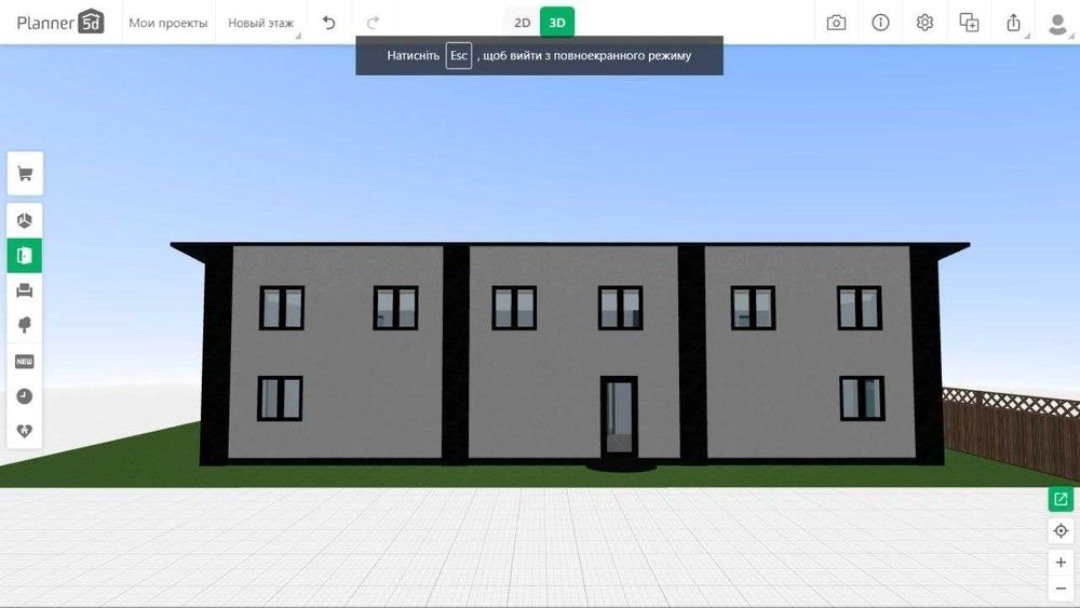Open the furniture catalog sofa icon

25,291
